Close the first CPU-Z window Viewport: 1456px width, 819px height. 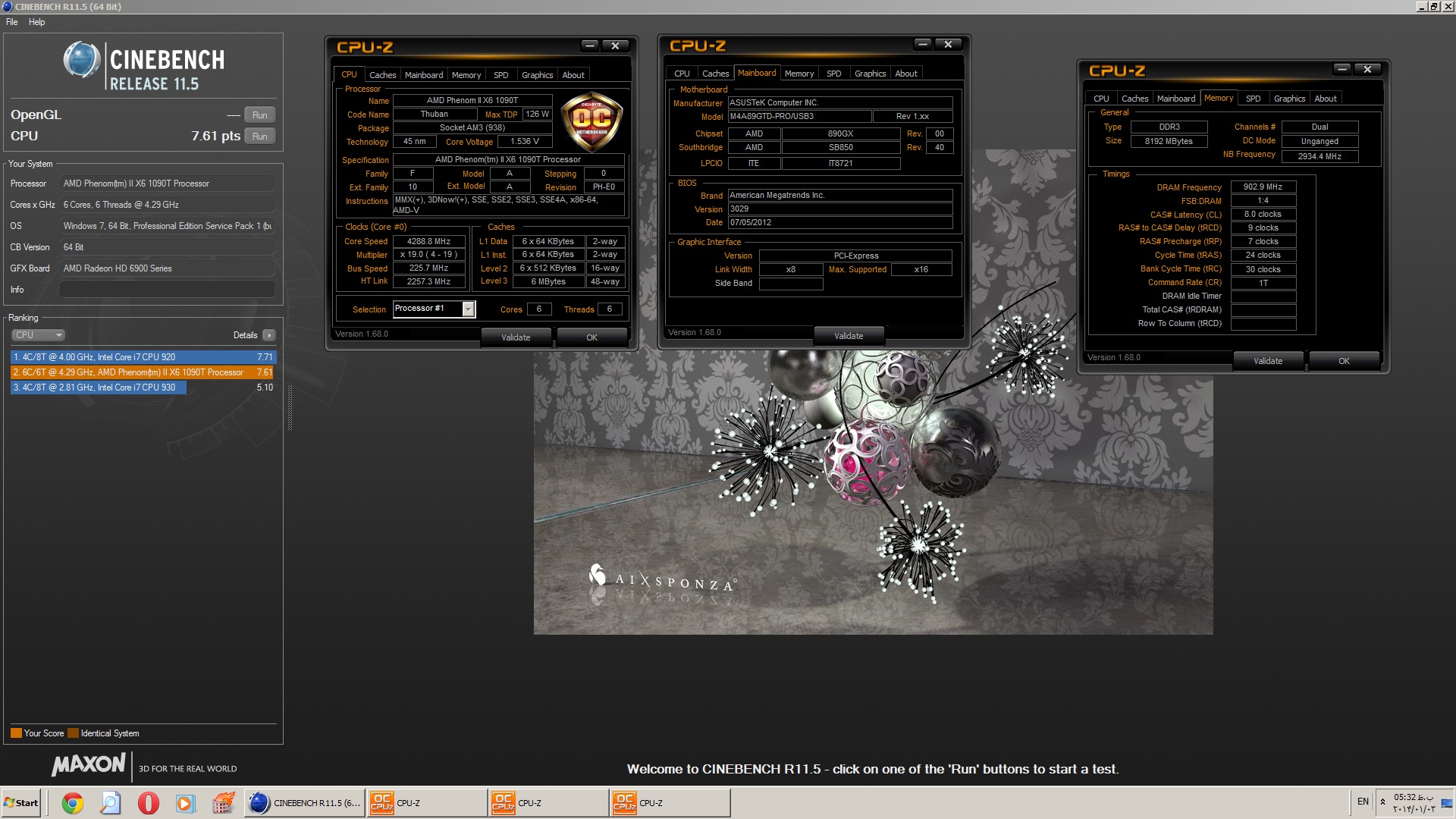tap(615, 45)
